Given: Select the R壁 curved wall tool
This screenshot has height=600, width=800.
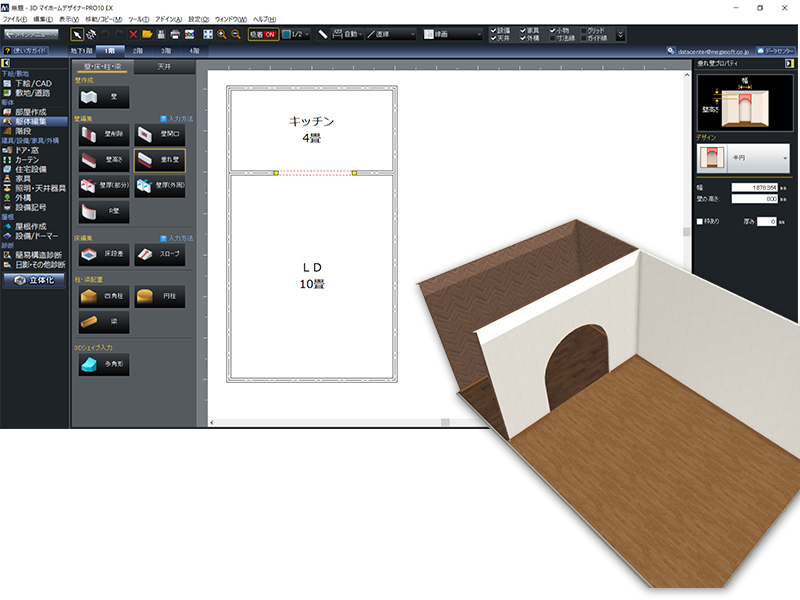Looking at the screenshot, I should (x=104, y=211).
